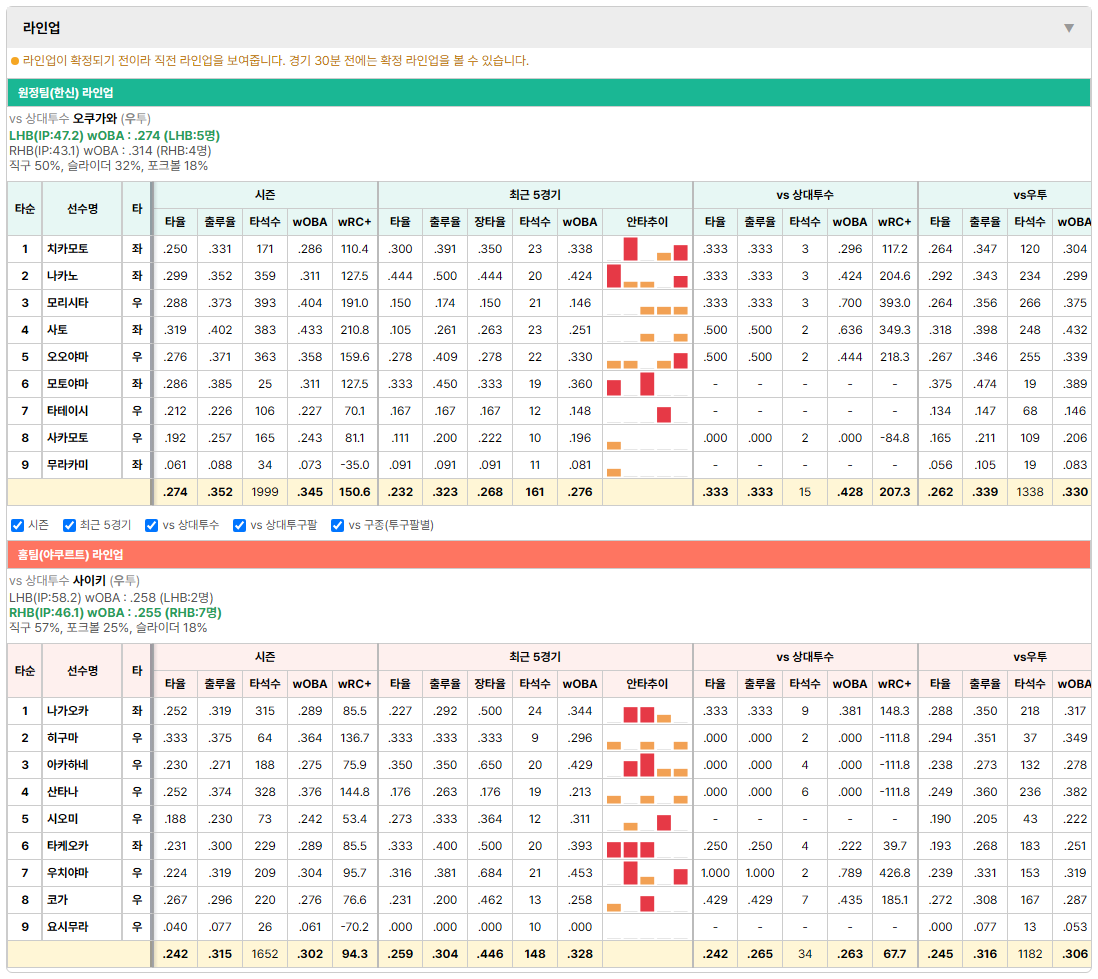Viewport: 1098px width, 979px height.
Task: Click the 홈팀(야쿠르트) 라인업 header
Action: [549, 555]
